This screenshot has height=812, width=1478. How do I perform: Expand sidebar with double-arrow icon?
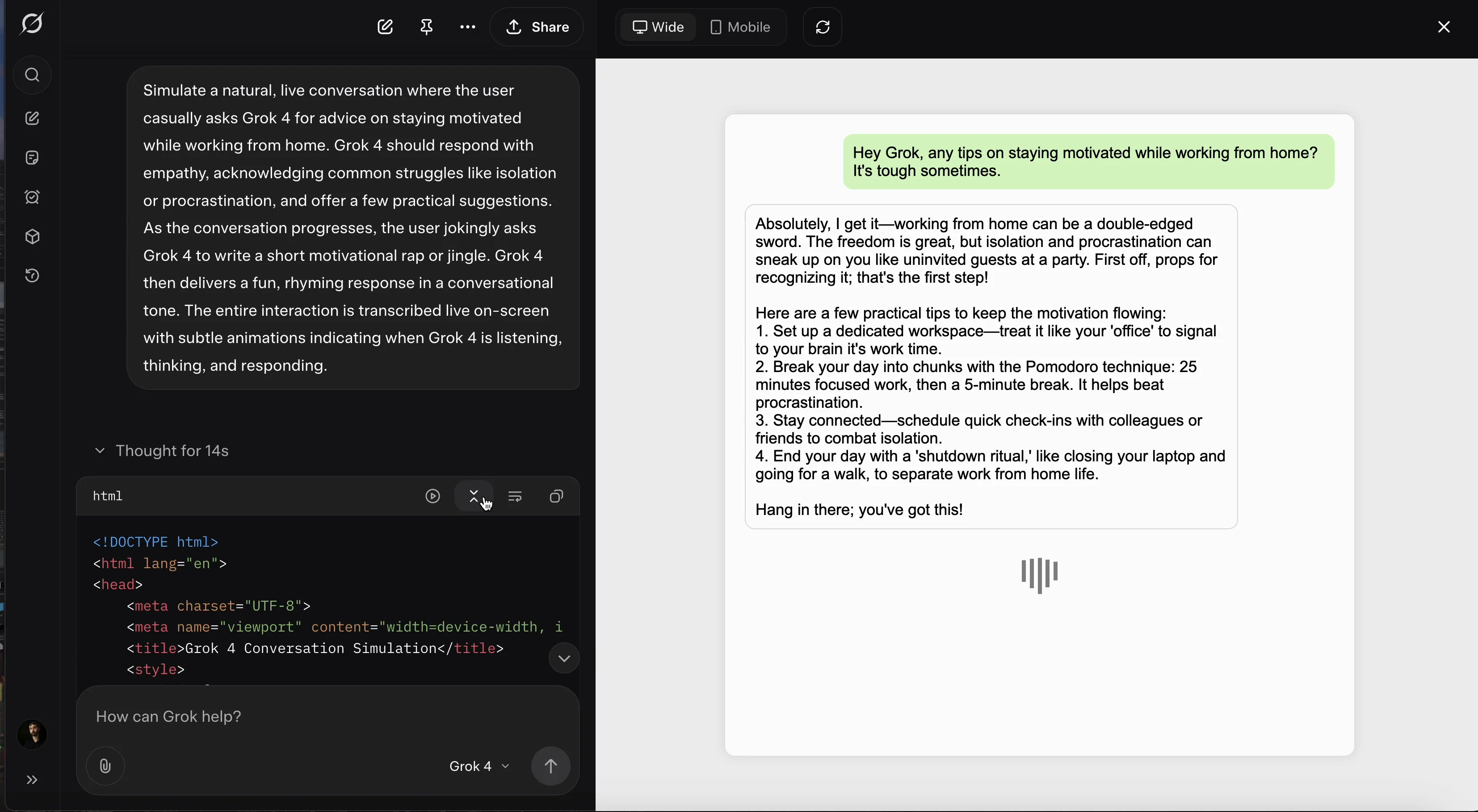pyautogui.click(x=32, y=780)
